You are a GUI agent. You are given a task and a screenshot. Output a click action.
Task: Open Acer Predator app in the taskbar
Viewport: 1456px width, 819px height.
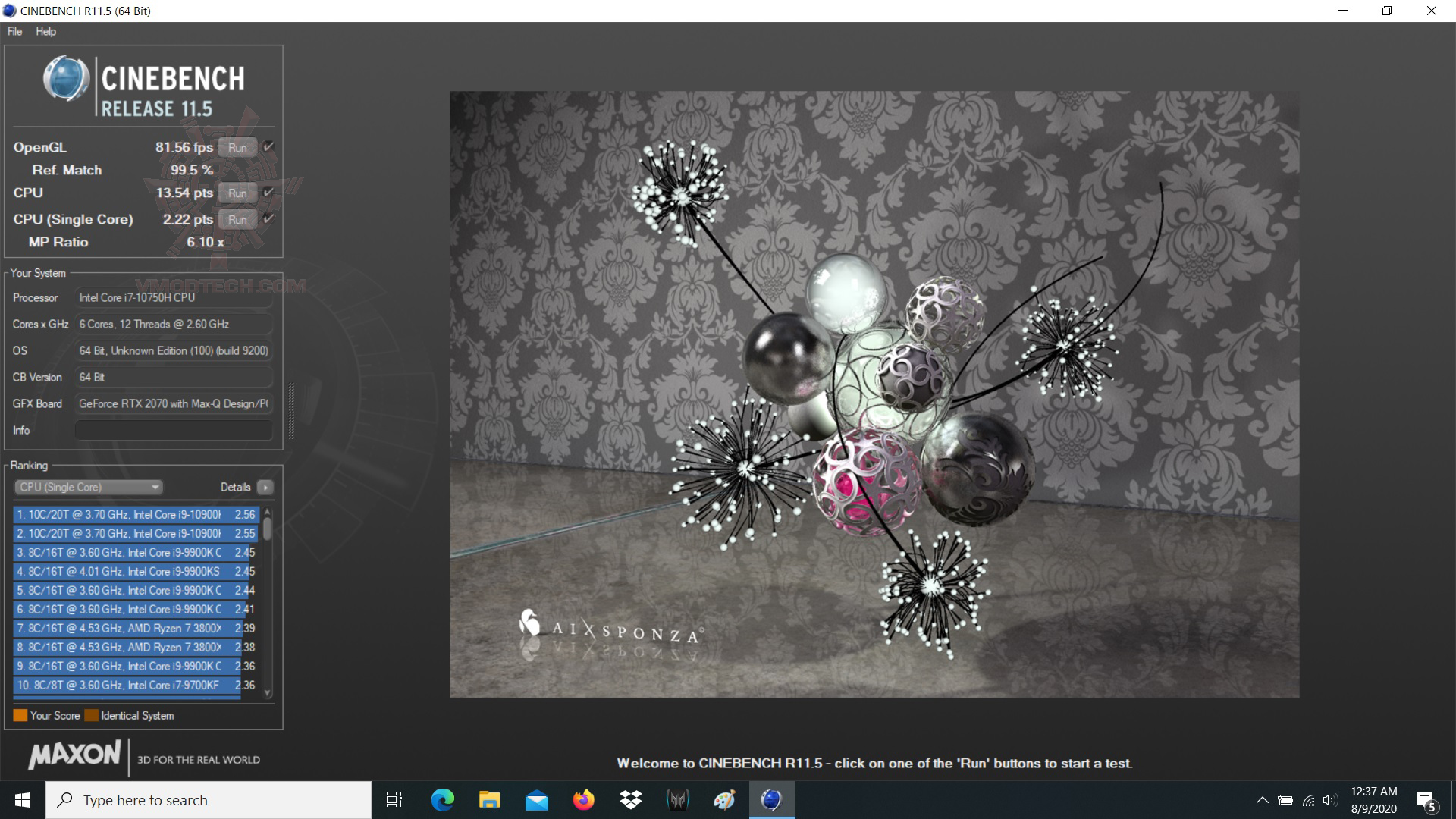click(x=677, y=800)
